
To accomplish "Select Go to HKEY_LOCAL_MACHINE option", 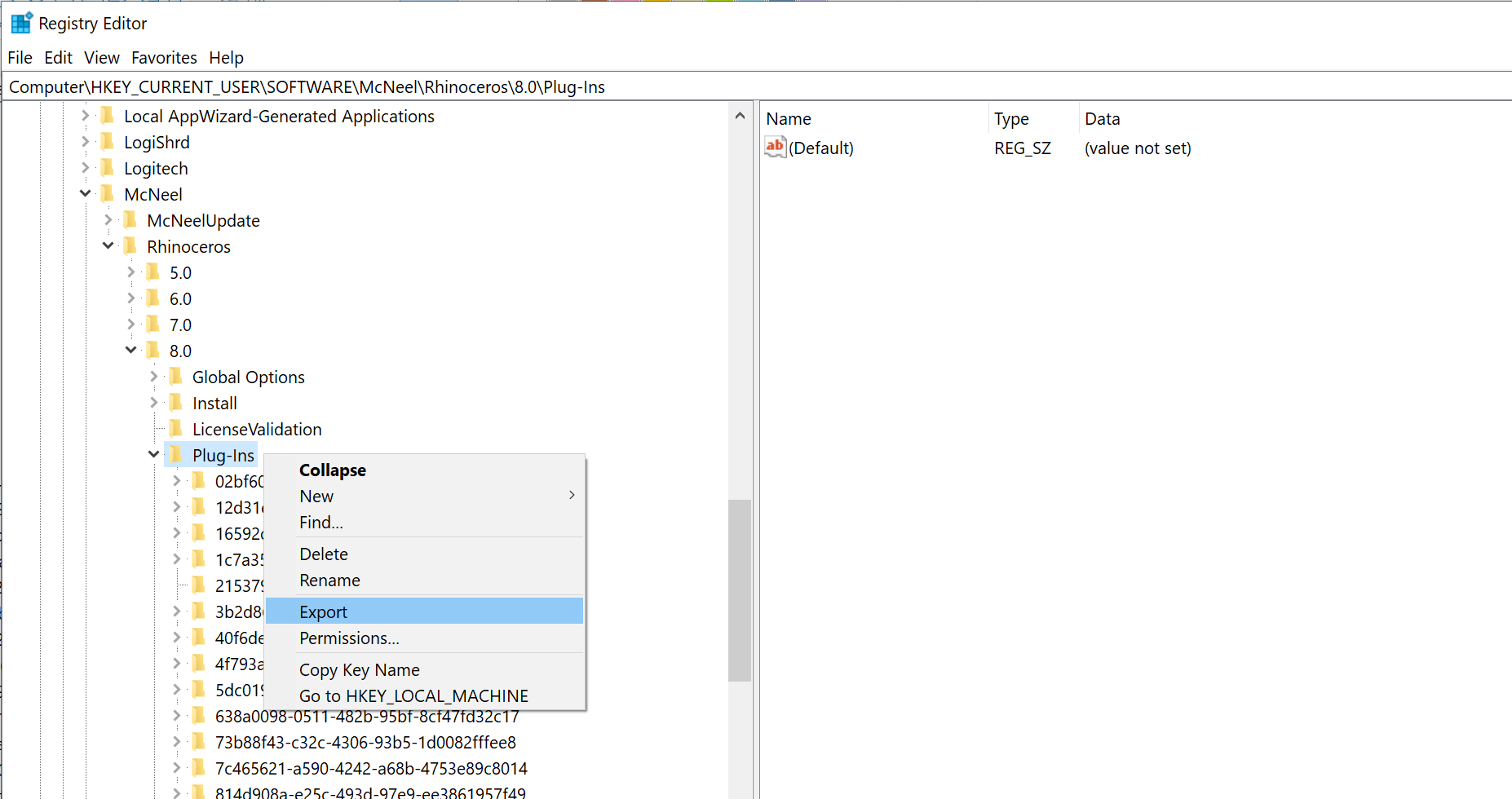I will coord(424,696).
